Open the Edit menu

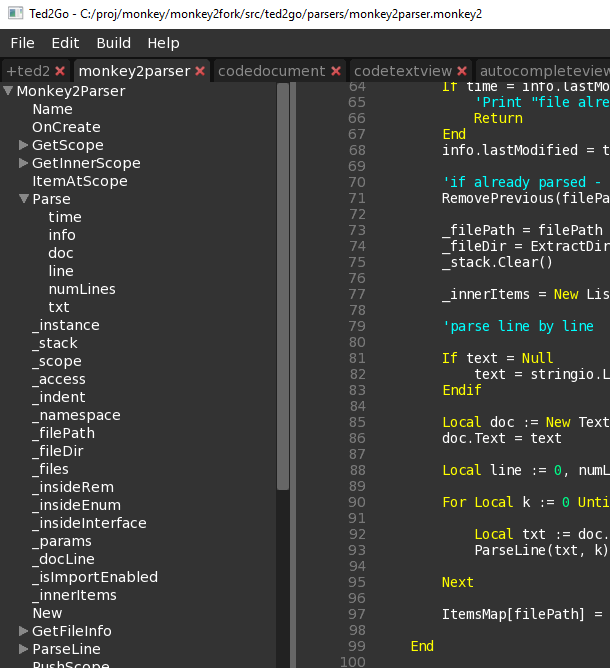tap(65, 43)
